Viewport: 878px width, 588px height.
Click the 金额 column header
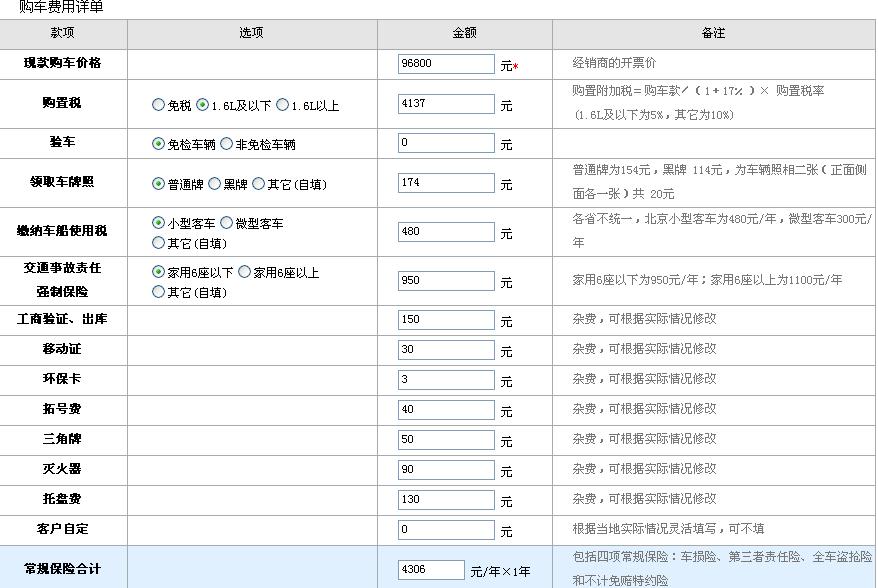(x=465, y=33)
